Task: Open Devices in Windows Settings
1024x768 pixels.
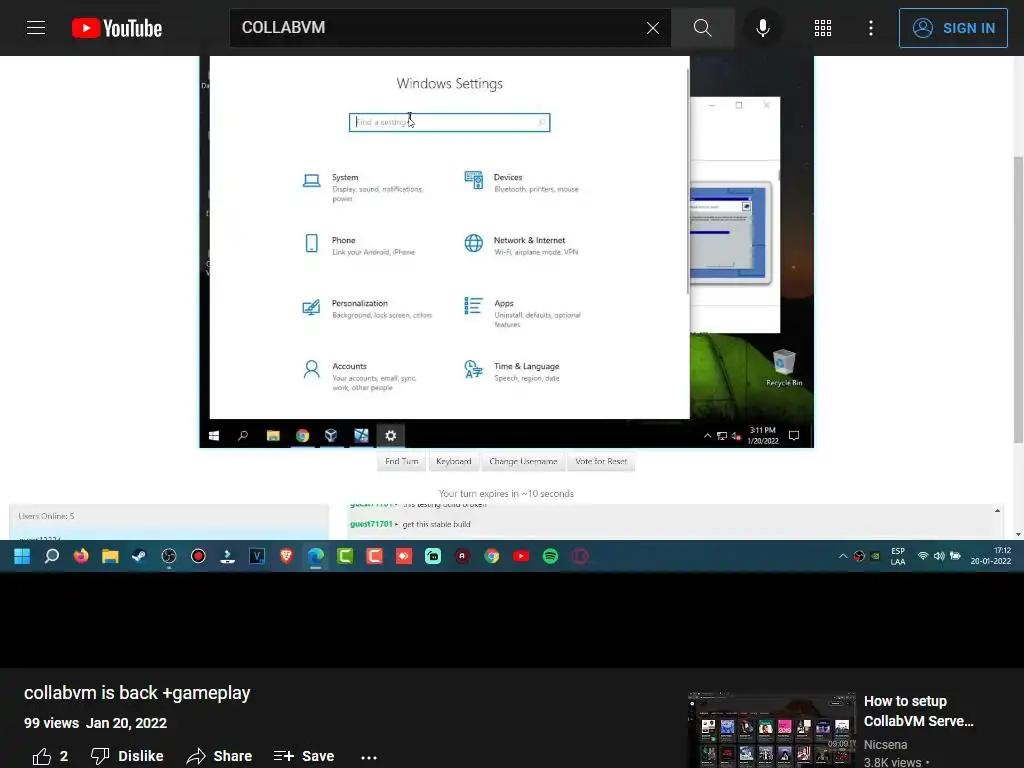Action: [x=521, y=183]
